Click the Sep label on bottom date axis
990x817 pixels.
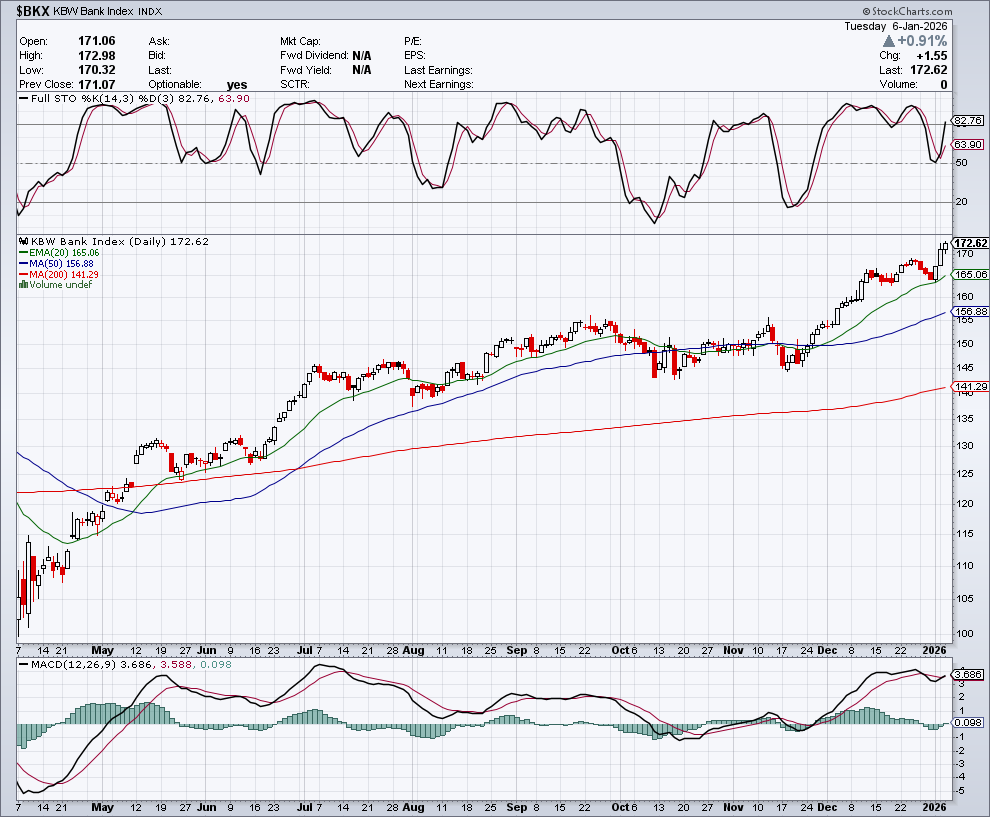tap(517, 806)
